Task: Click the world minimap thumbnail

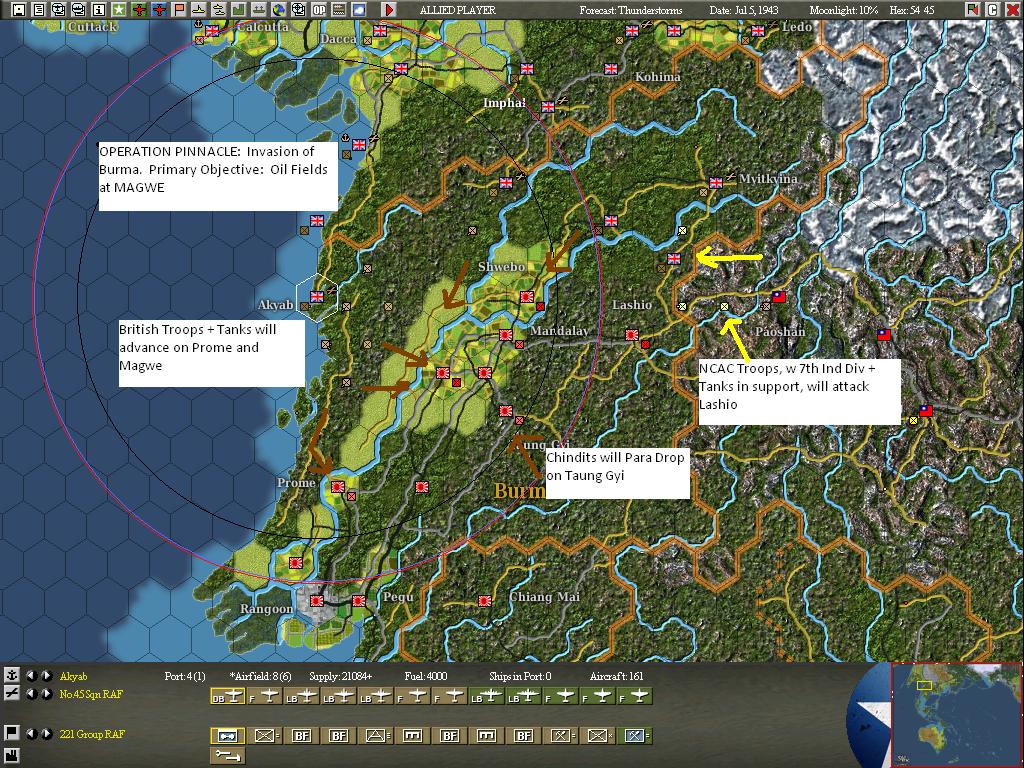Action: pos(957,716)
